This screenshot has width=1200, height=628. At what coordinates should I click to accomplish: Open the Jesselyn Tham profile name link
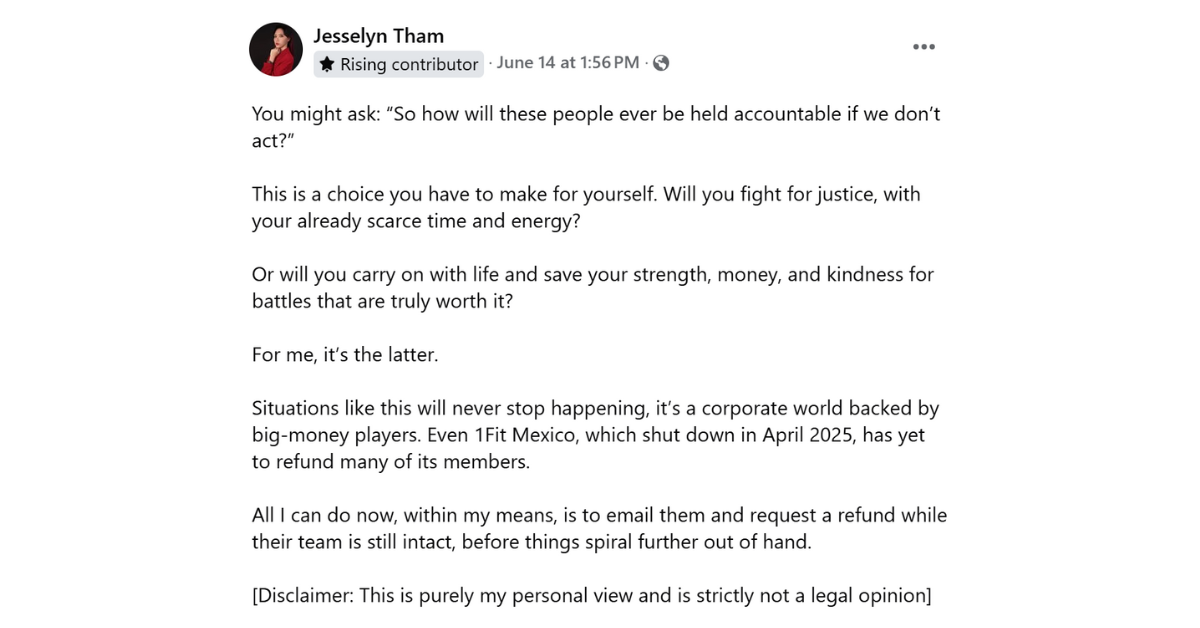click(379, 36)
